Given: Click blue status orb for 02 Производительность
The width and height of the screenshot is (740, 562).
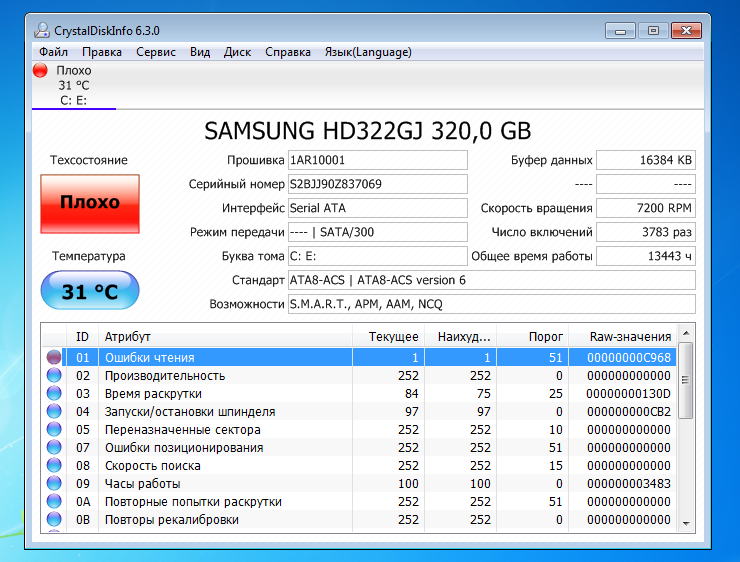Looking at the screenshot, I should pyautogui.click(x=54, y=375).
